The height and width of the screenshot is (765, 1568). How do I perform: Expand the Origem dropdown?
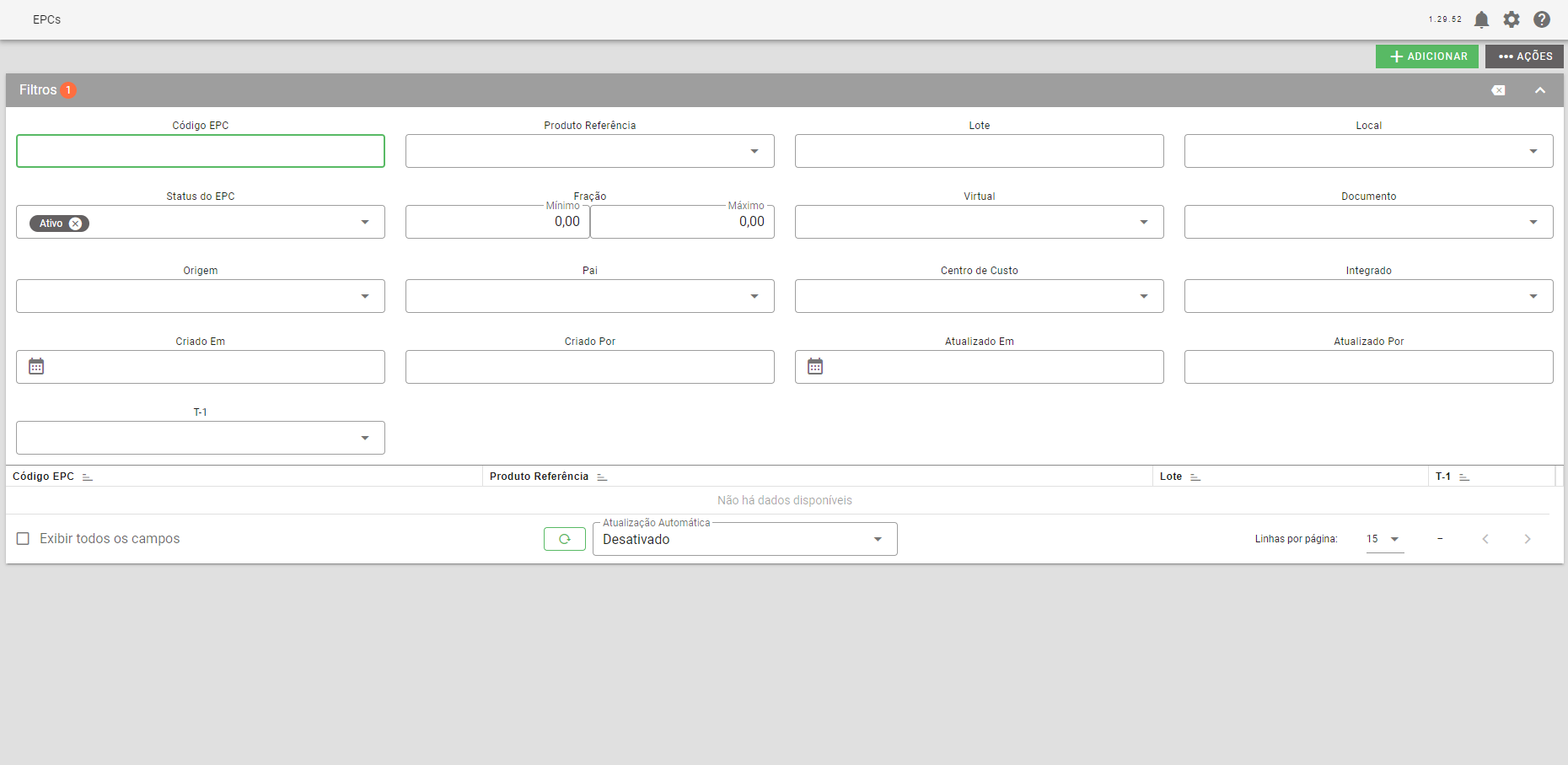[x=365, y=296]
